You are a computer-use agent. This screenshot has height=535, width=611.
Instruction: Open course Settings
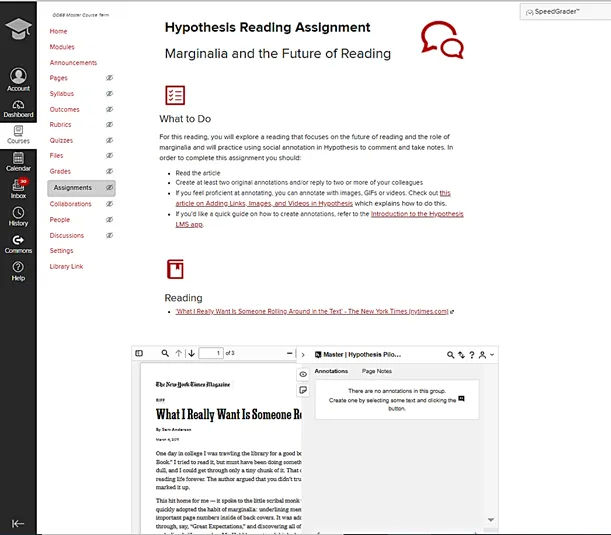point(61,251)
